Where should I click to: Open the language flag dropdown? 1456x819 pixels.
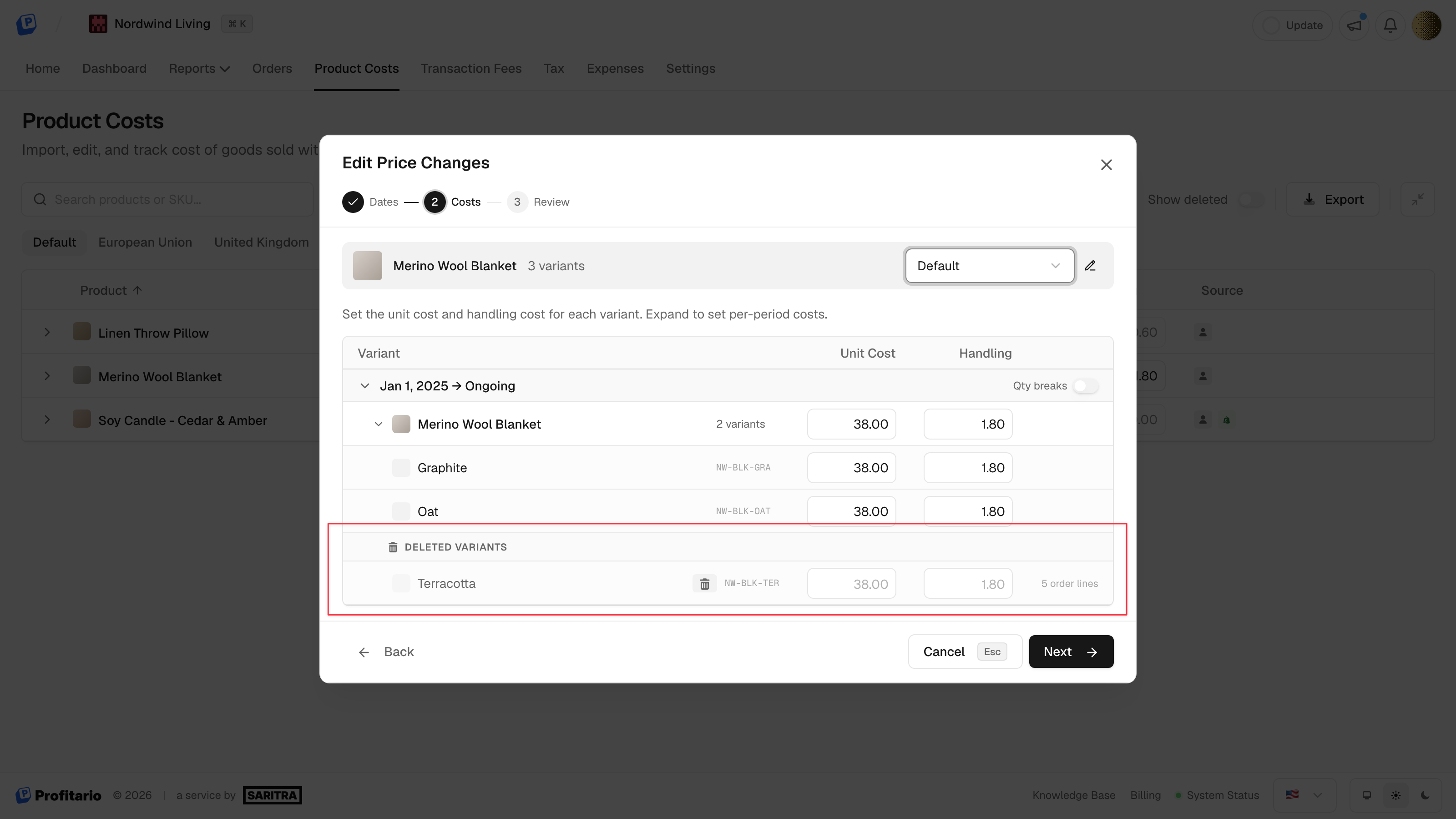point(1304,795)
